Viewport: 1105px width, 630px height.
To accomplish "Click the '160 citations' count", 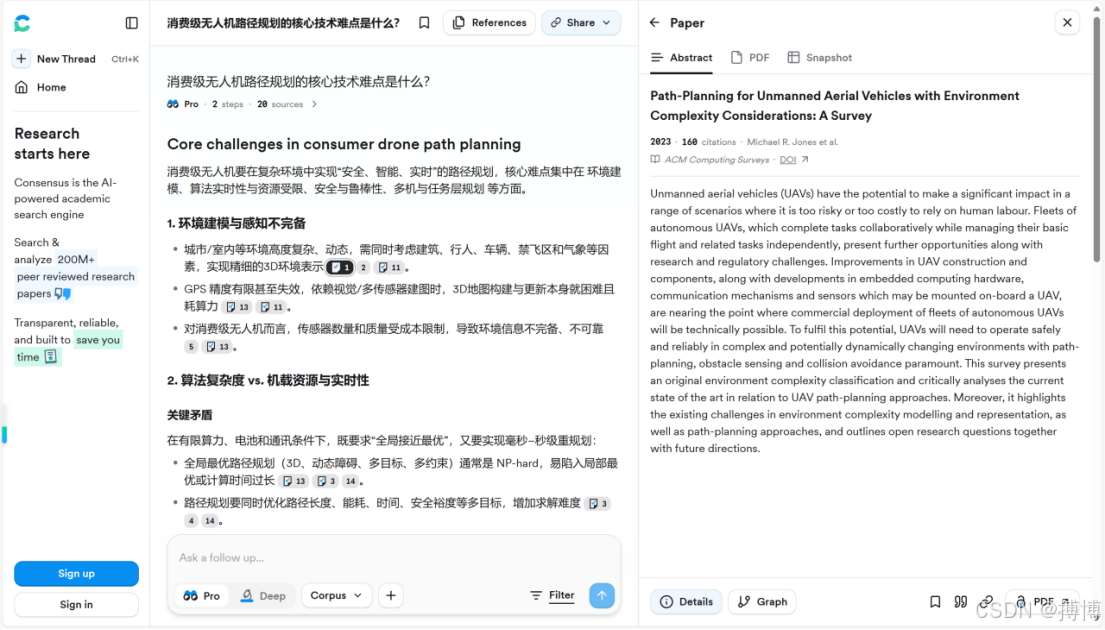I will point(709,142).
